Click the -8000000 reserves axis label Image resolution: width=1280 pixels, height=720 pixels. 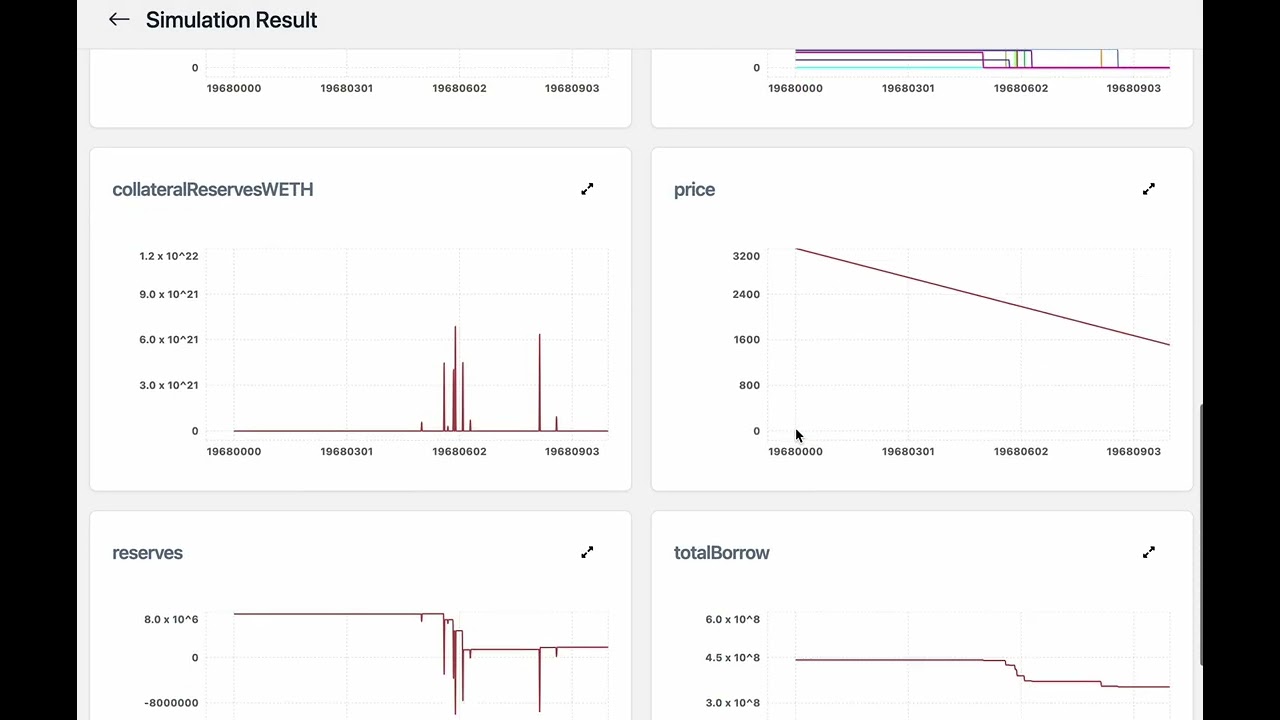click(x=171, y=703)
